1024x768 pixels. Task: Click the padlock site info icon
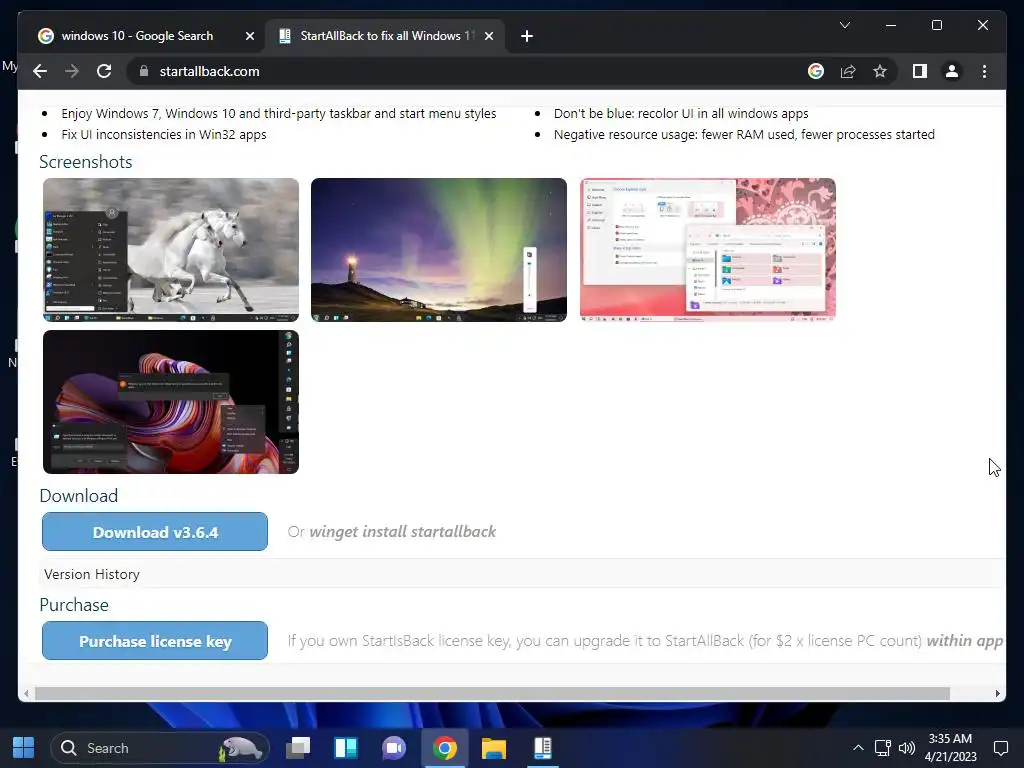[144, 71]
